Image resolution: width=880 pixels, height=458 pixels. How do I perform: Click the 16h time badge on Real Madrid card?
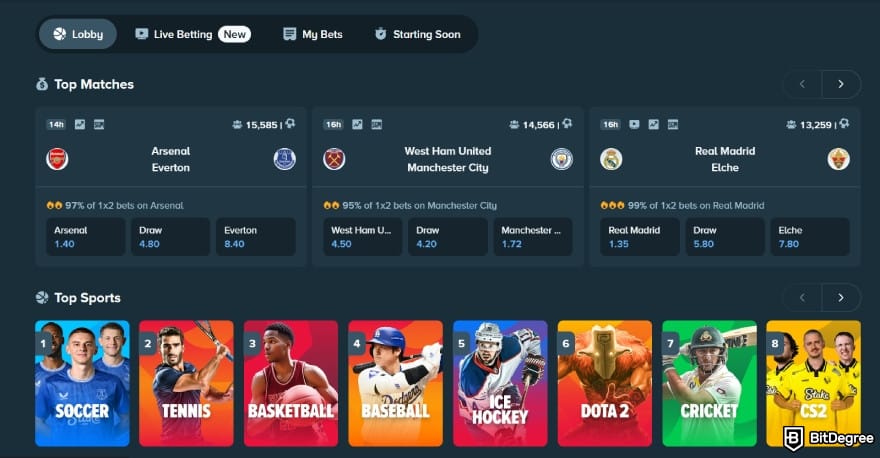pyautogui.click(x=611, y=125)
